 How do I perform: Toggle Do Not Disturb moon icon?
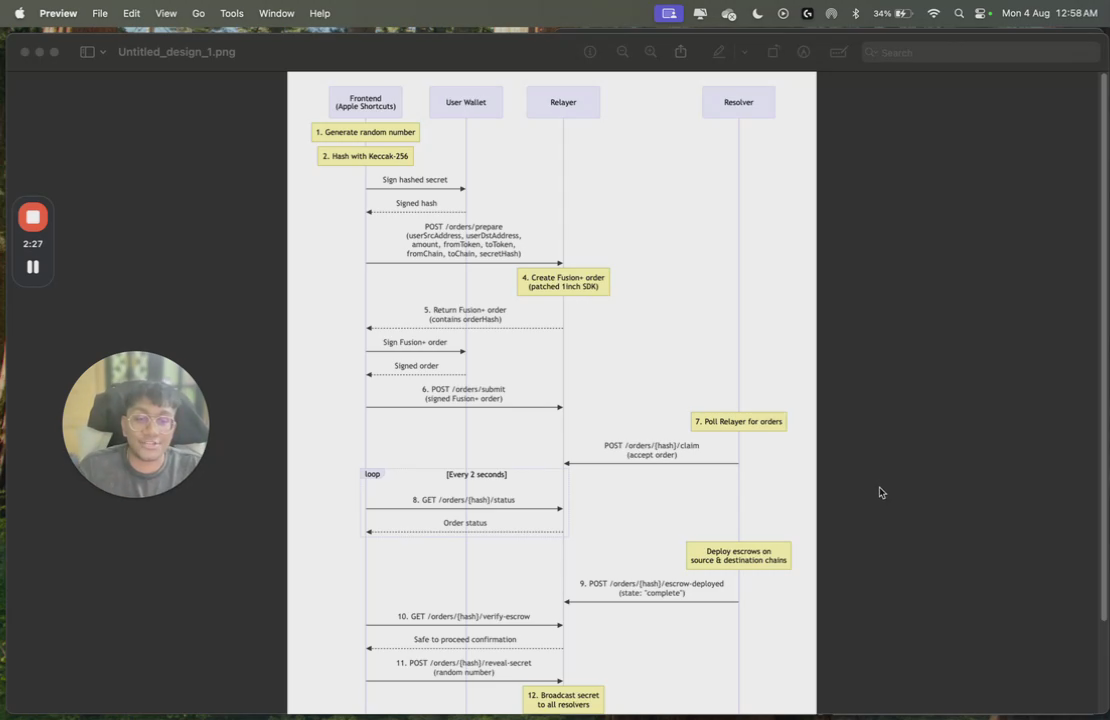click(757, 13)
